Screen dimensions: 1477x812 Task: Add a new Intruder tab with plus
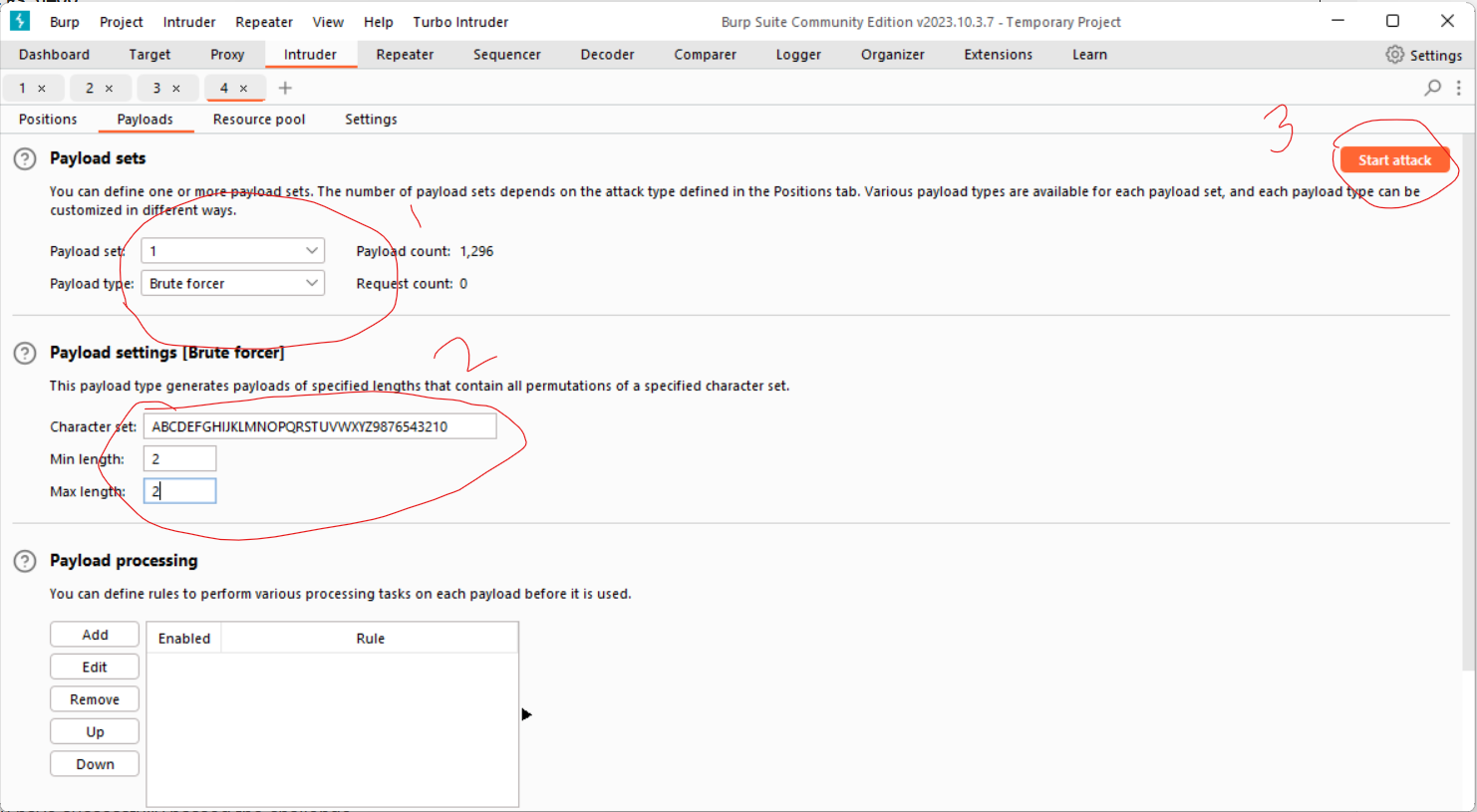click(285, 88)
